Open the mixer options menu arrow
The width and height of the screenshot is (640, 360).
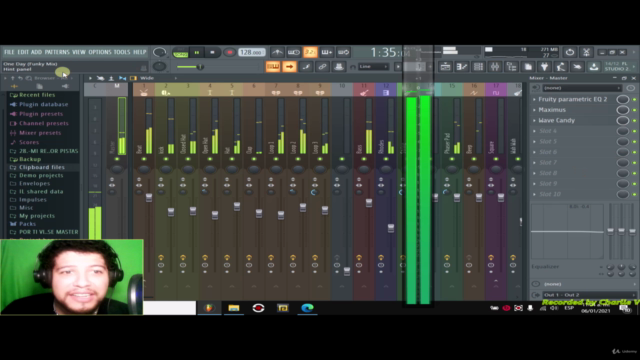click(90, 78)
